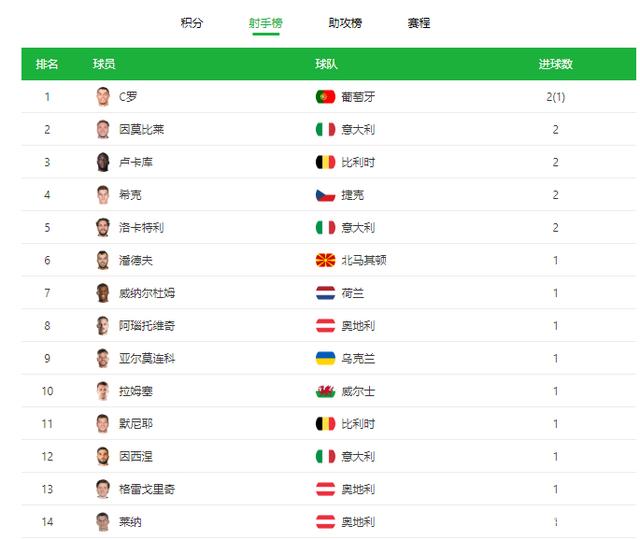Viewport: 640px width, 540px height.
Task: Switch to the 助攻榜 tab
Action: (345, 23)
